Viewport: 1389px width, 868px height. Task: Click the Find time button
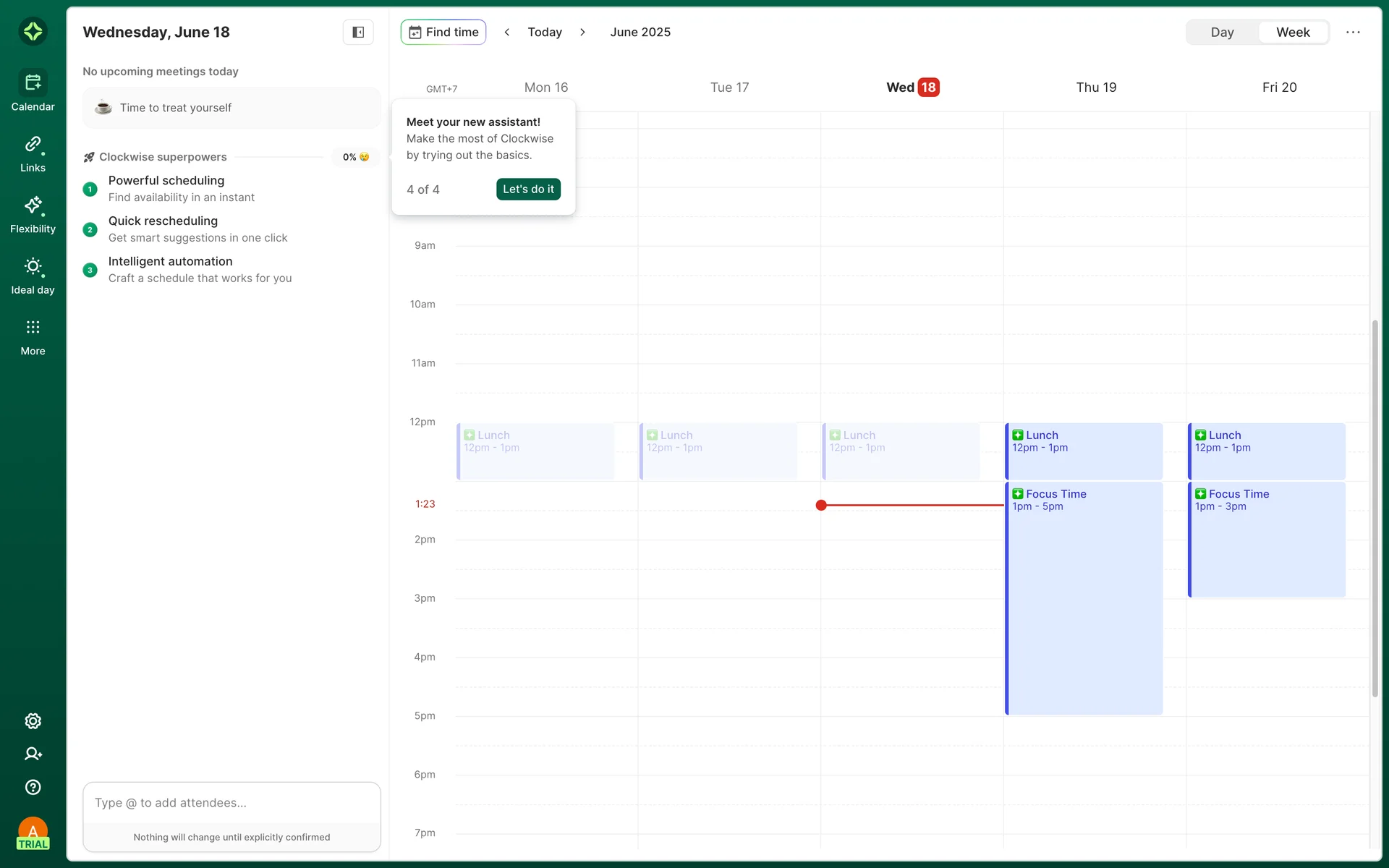[443, 32]
